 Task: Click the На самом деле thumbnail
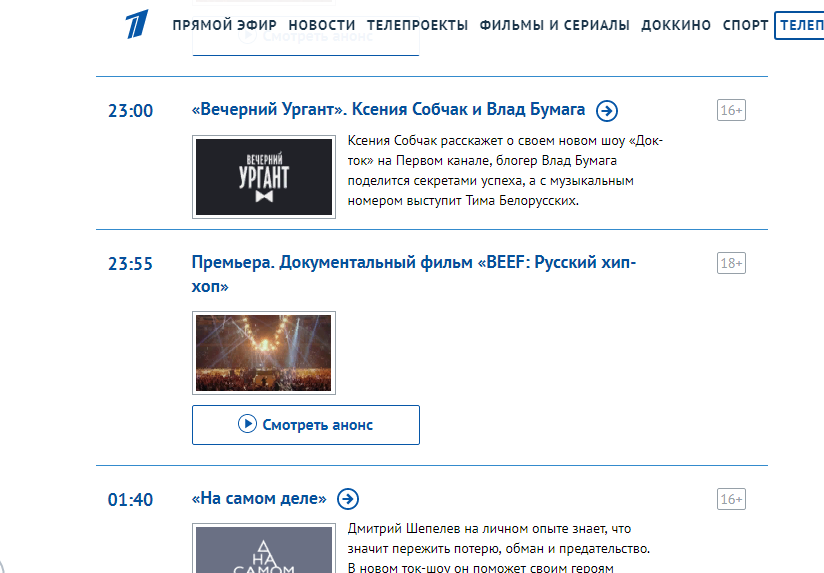[x=264, y=548]
